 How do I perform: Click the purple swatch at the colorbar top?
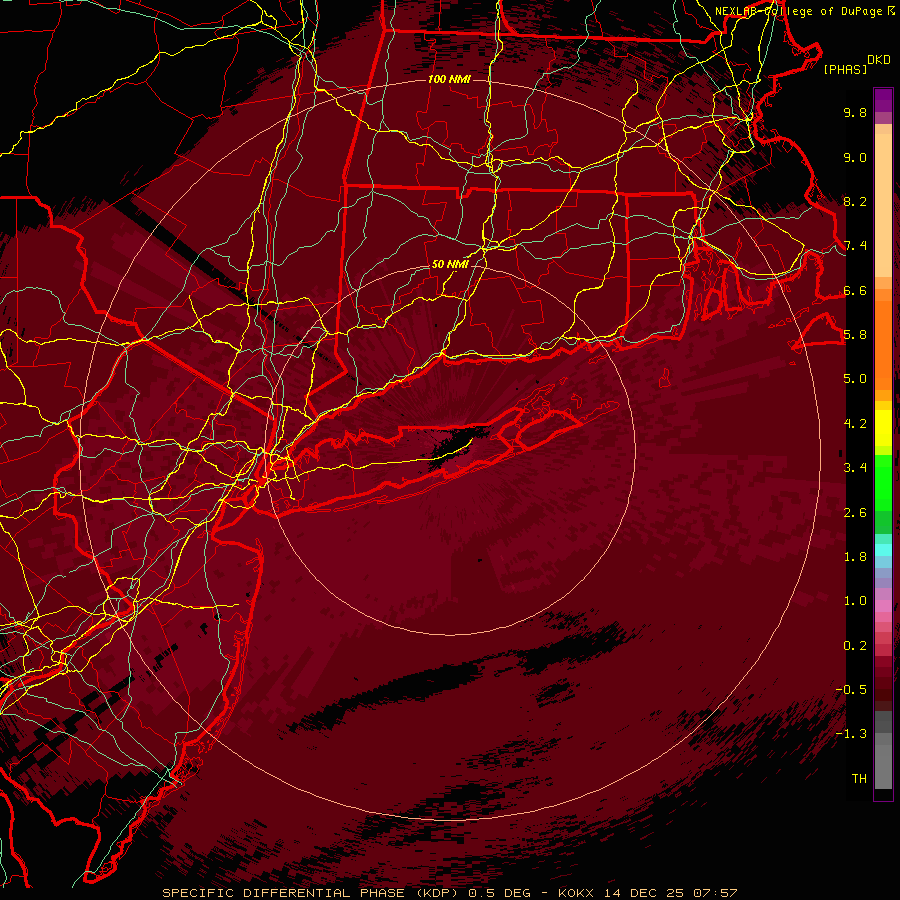[883, 100]
